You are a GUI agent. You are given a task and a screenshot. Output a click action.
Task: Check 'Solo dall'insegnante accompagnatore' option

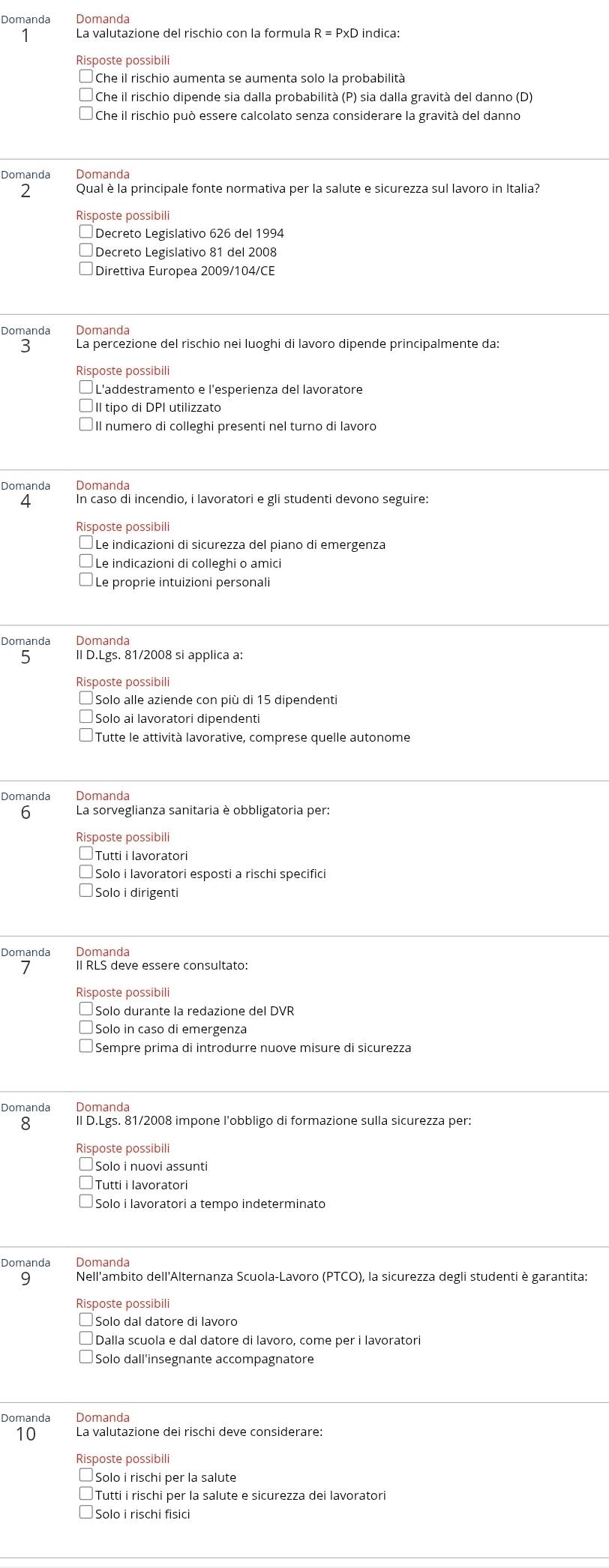(x=86, y=1357)
